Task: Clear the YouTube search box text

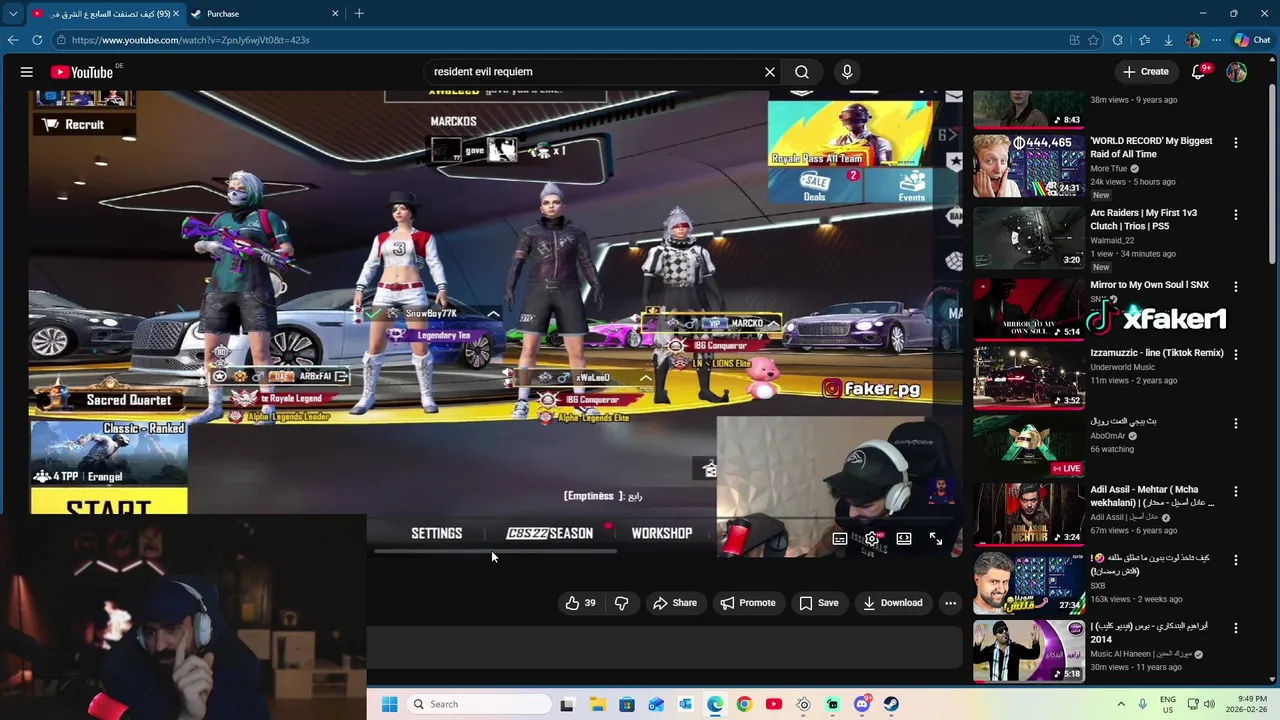Action: coord(770,72)
